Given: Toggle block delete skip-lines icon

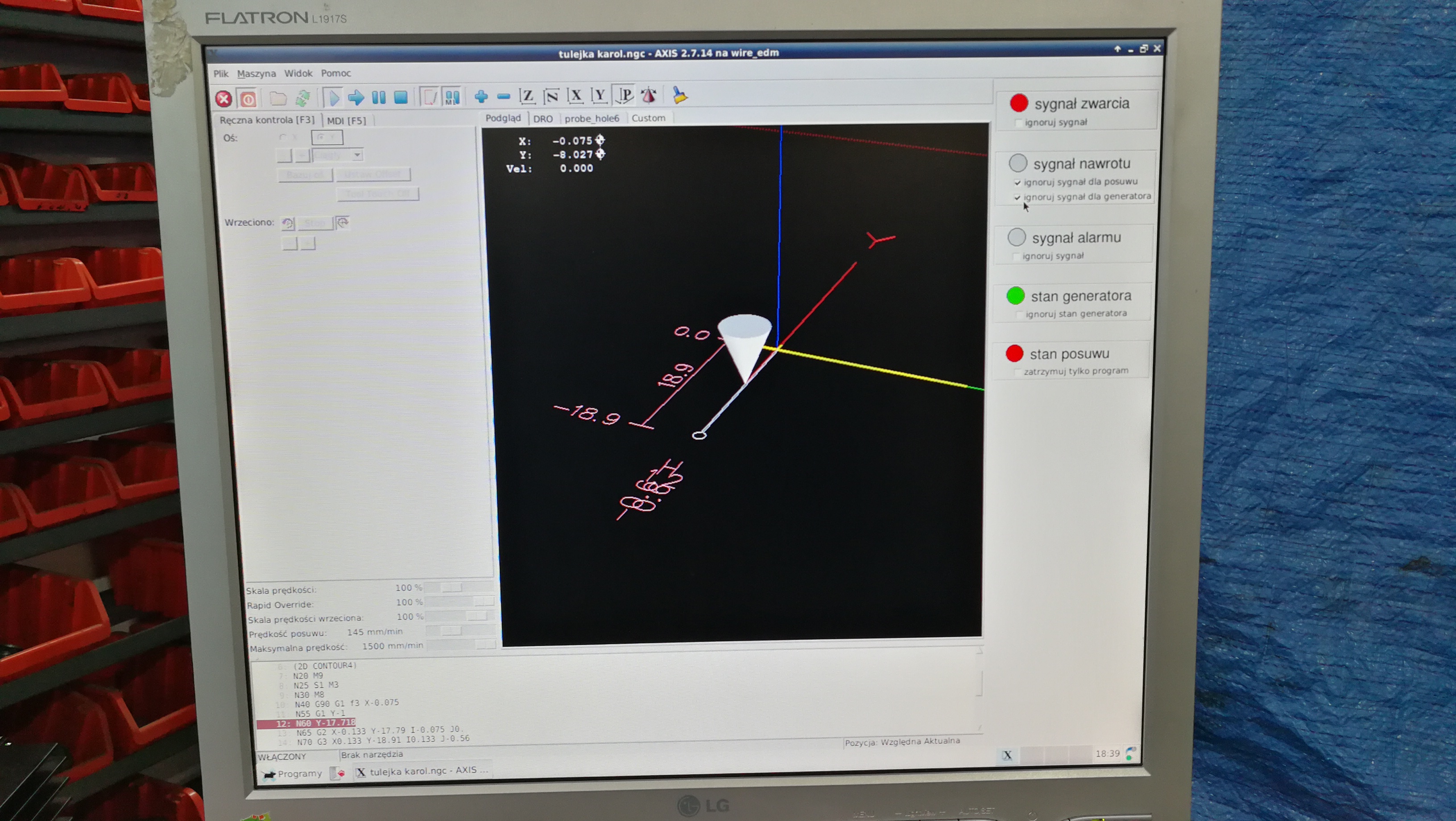Looking at the screenshot, I should (x=430, y=97).
